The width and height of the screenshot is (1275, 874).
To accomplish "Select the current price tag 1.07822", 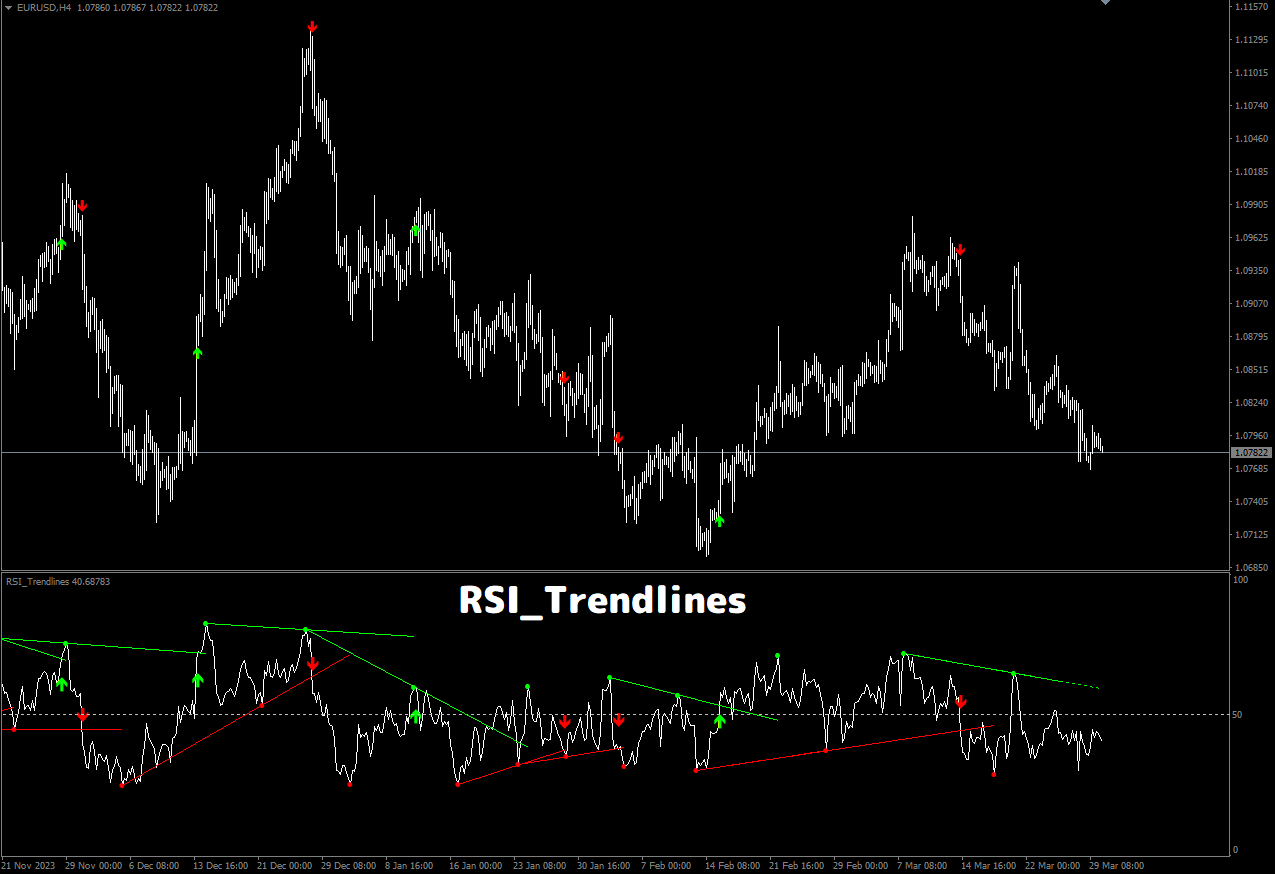I will (1250, 452).
